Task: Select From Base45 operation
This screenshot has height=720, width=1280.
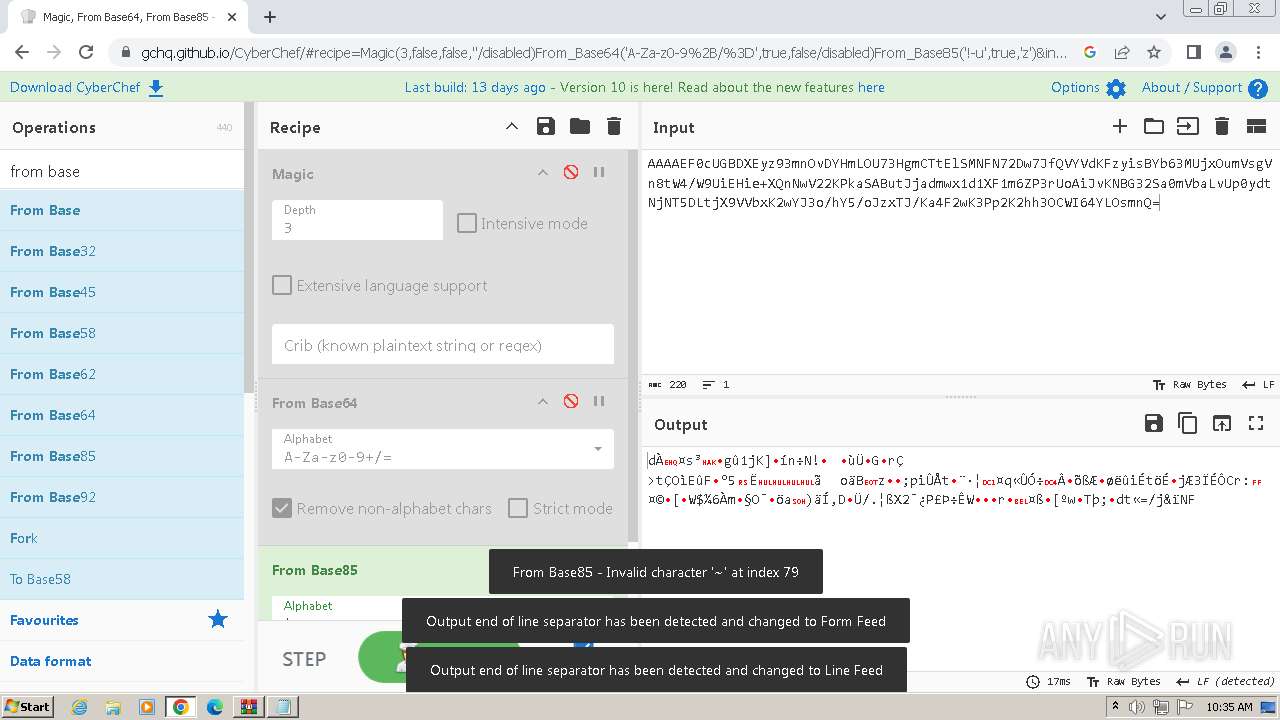Action: (122, 292)
